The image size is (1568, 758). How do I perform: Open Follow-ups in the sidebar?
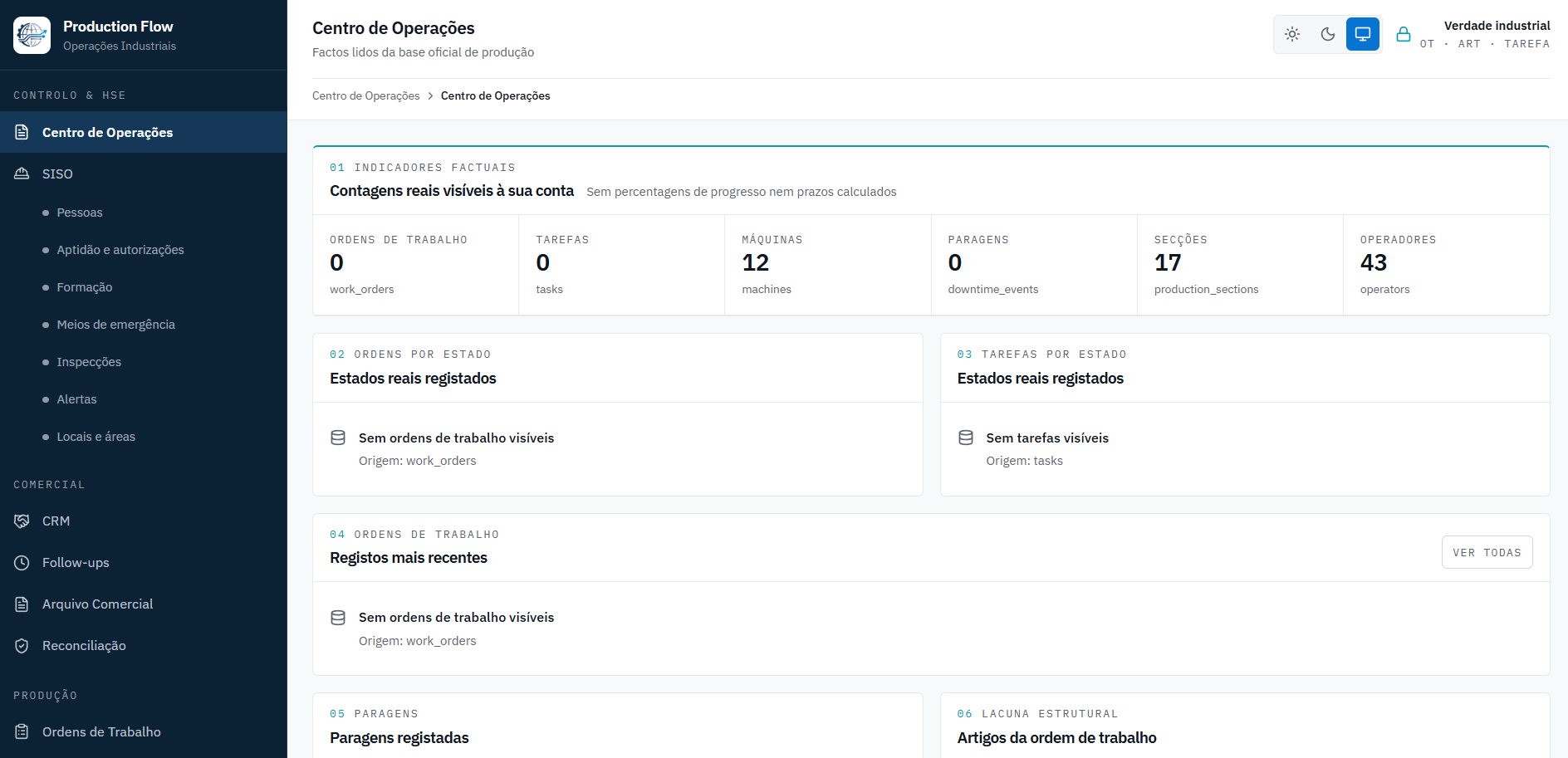(144, 563)
